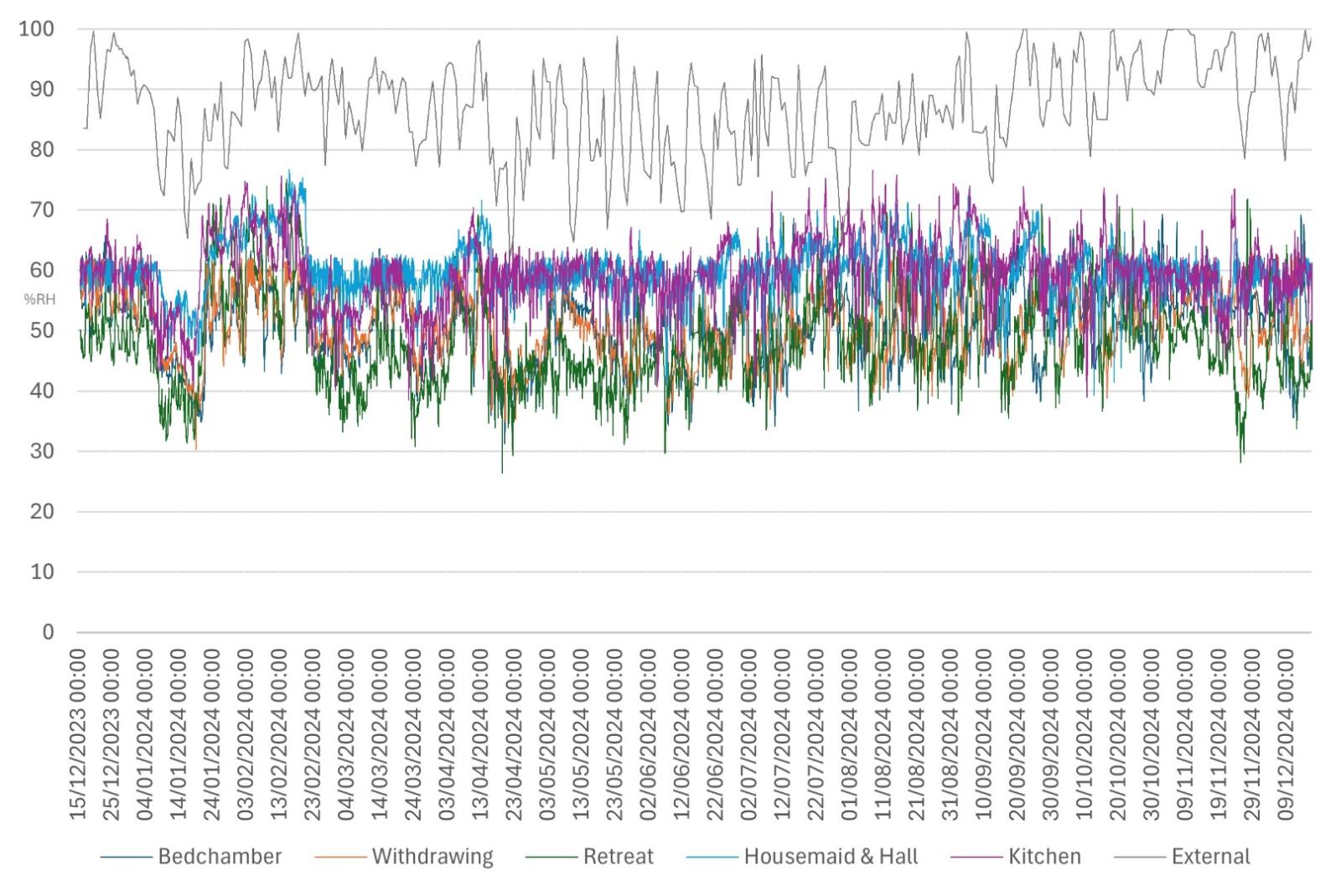
Task: Select the Retreat legend entry text
Action: pos(618,857)
